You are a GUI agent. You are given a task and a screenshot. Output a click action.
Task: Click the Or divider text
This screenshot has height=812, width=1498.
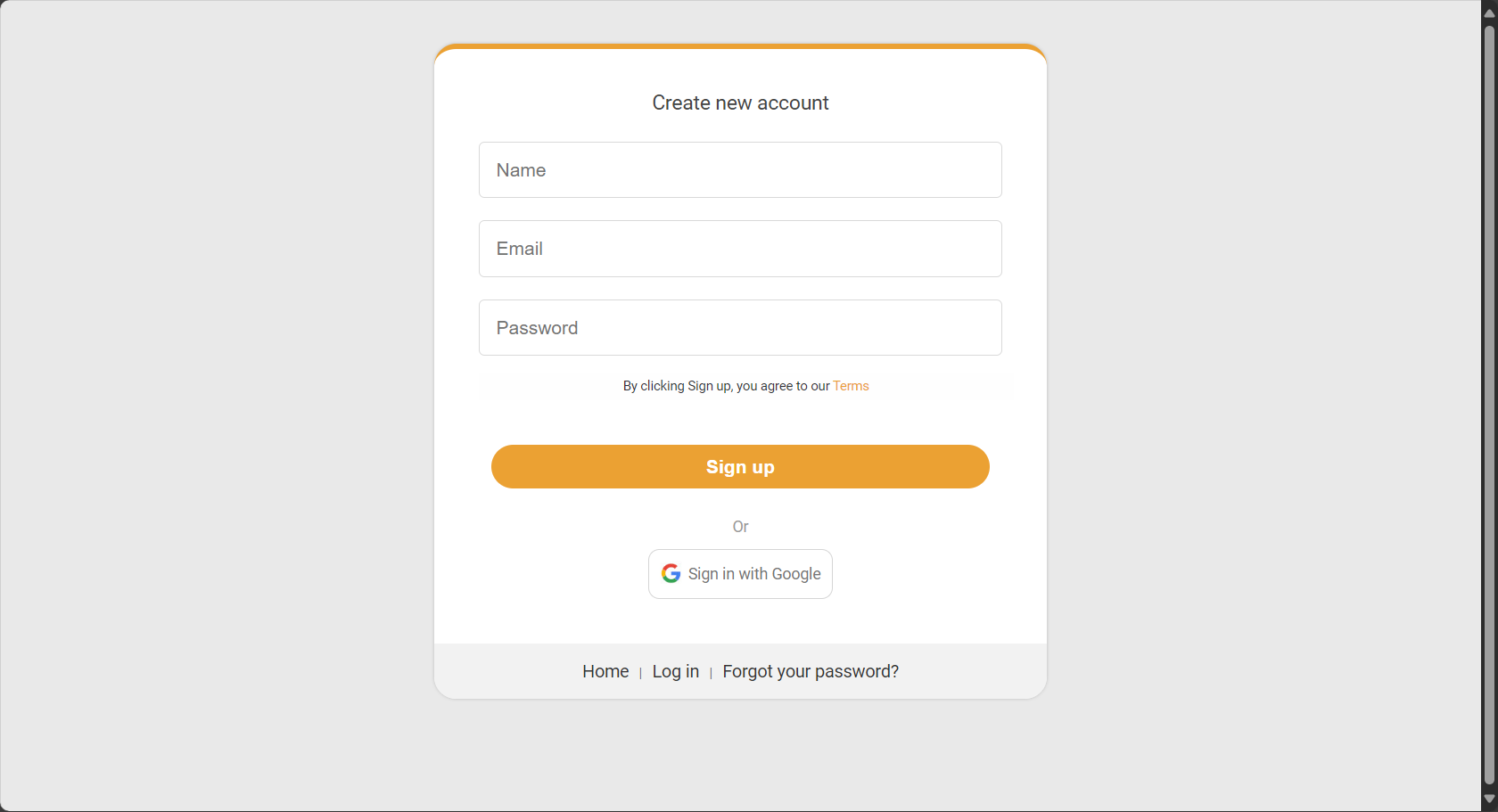coord(740,527)
